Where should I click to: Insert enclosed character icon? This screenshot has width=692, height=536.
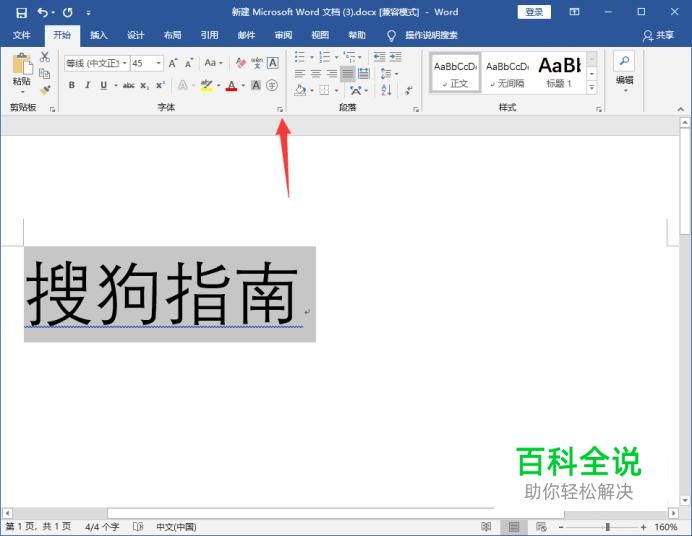(272, 85)
